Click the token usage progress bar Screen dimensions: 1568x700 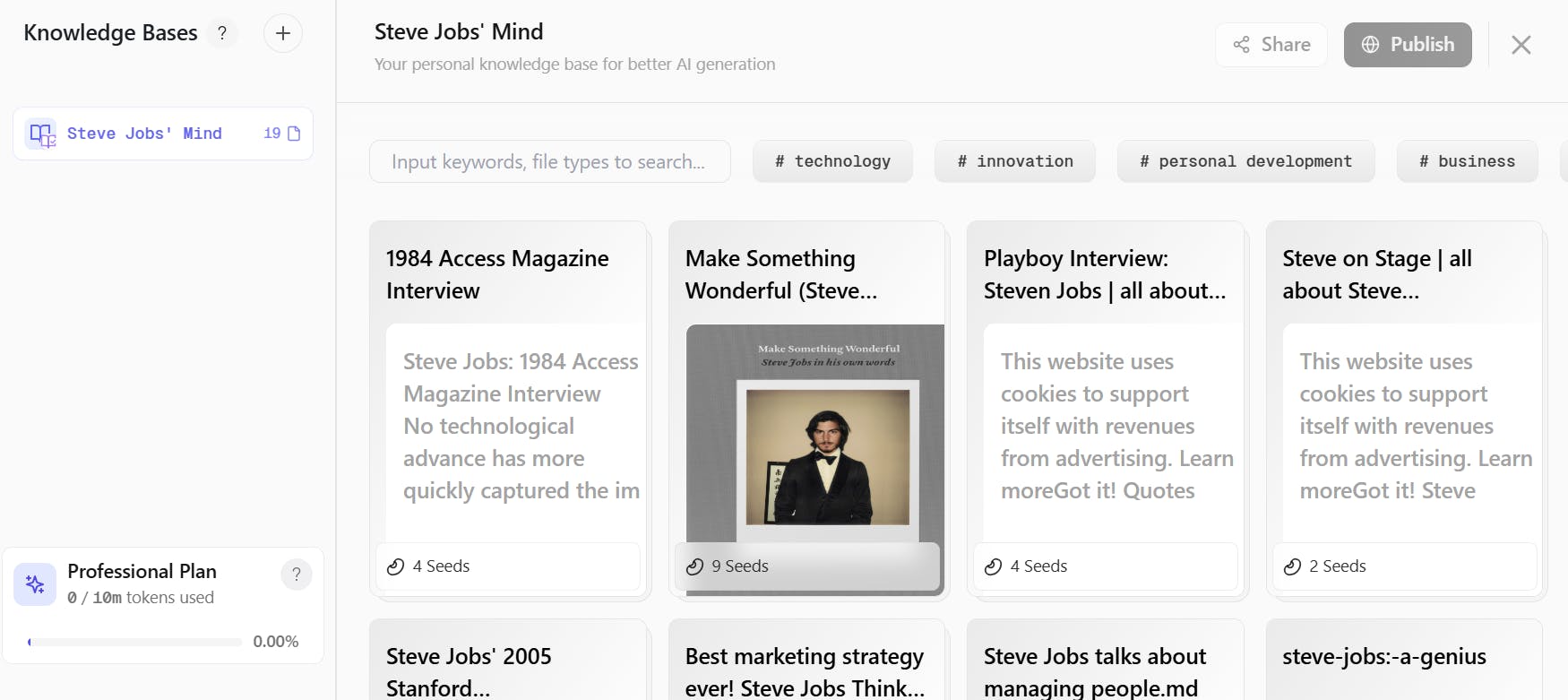(x=135, y=642)
